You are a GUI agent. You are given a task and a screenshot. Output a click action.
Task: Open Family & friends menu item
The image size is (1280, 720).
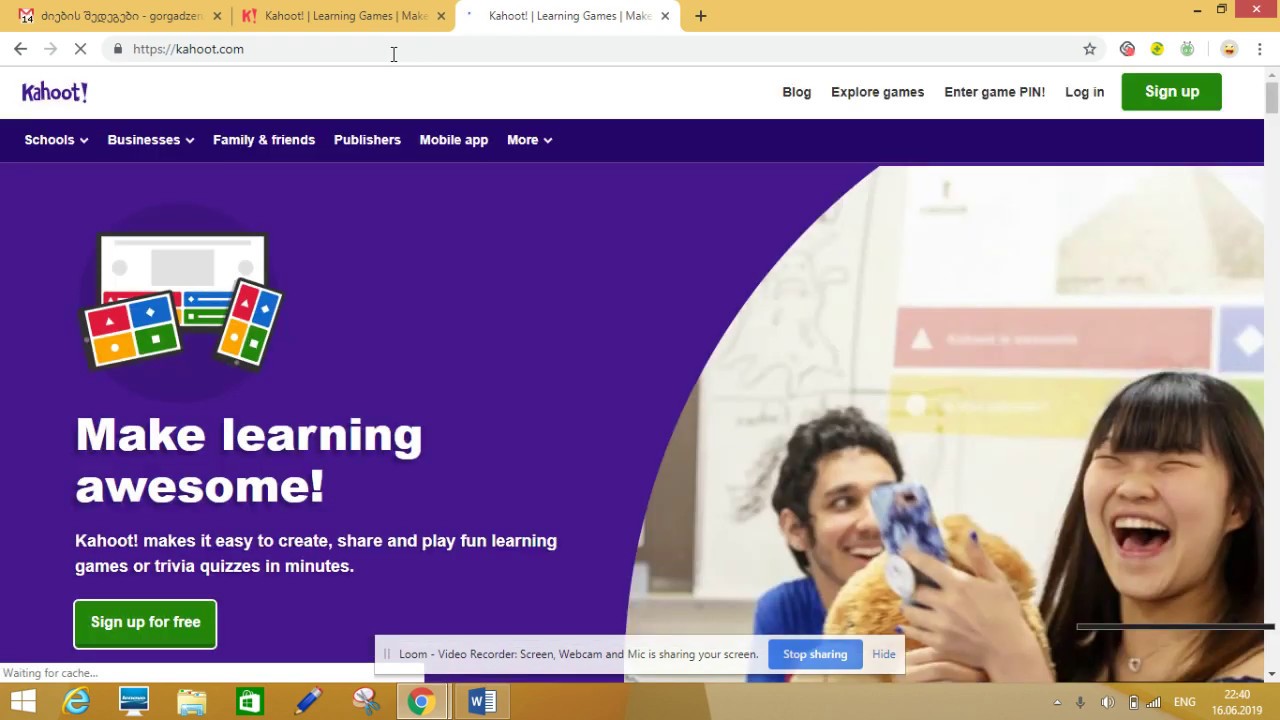264,140
